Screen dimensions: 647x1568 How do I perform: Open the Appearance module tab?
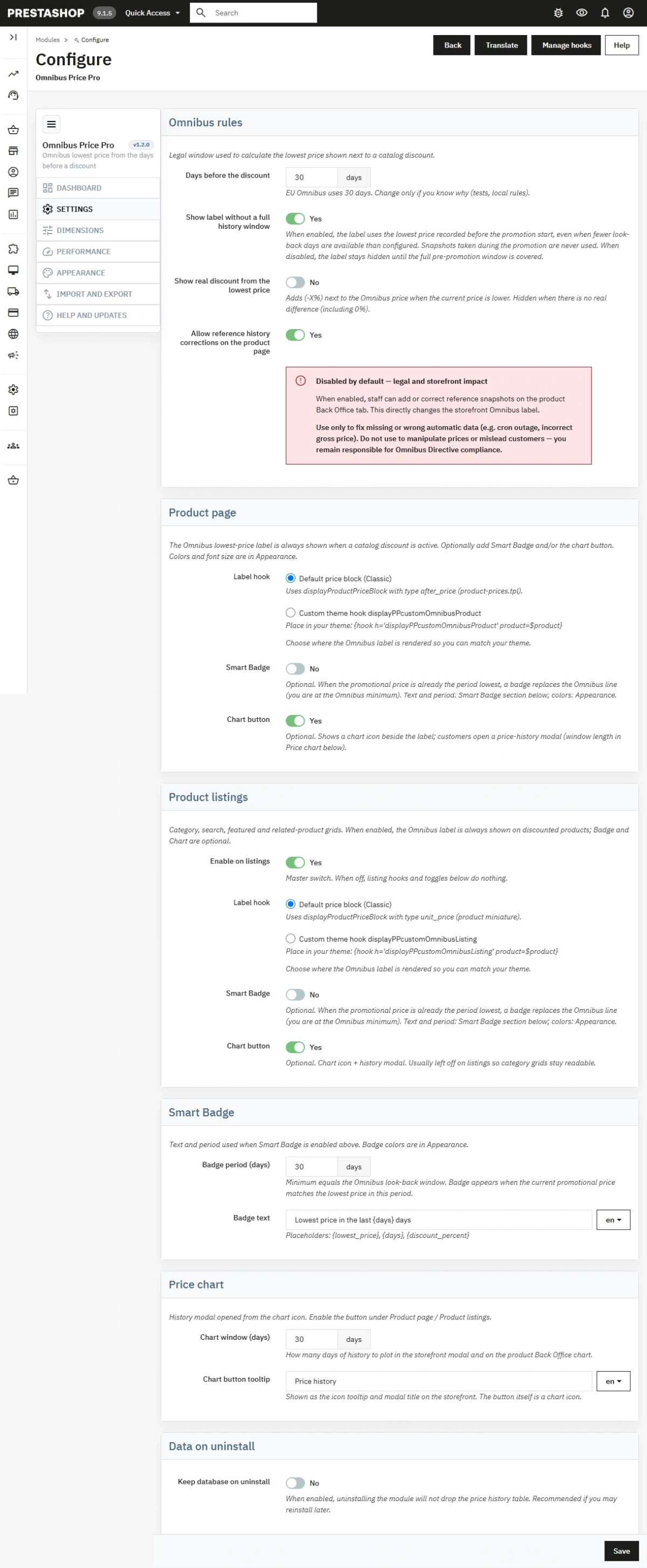point(98,274)
